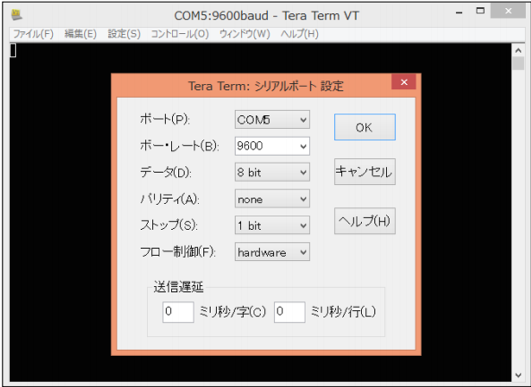The image size is (531, 387).
Task: Open the ポート(P) COM5 dropdown
Action: pyautogui.click(x=272, y=120)
